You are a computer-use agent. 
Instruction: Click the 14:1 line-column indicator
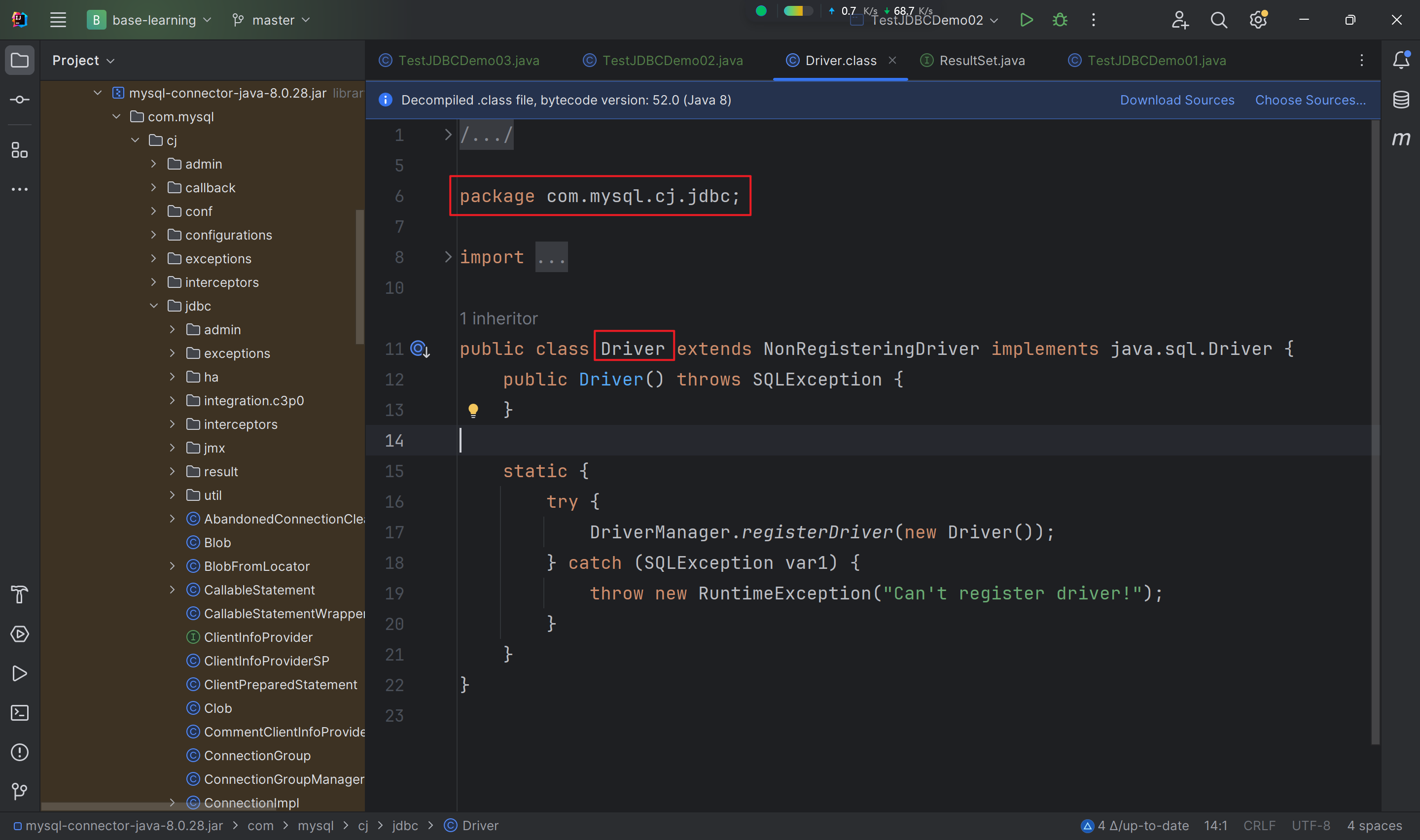(1216, 825)
